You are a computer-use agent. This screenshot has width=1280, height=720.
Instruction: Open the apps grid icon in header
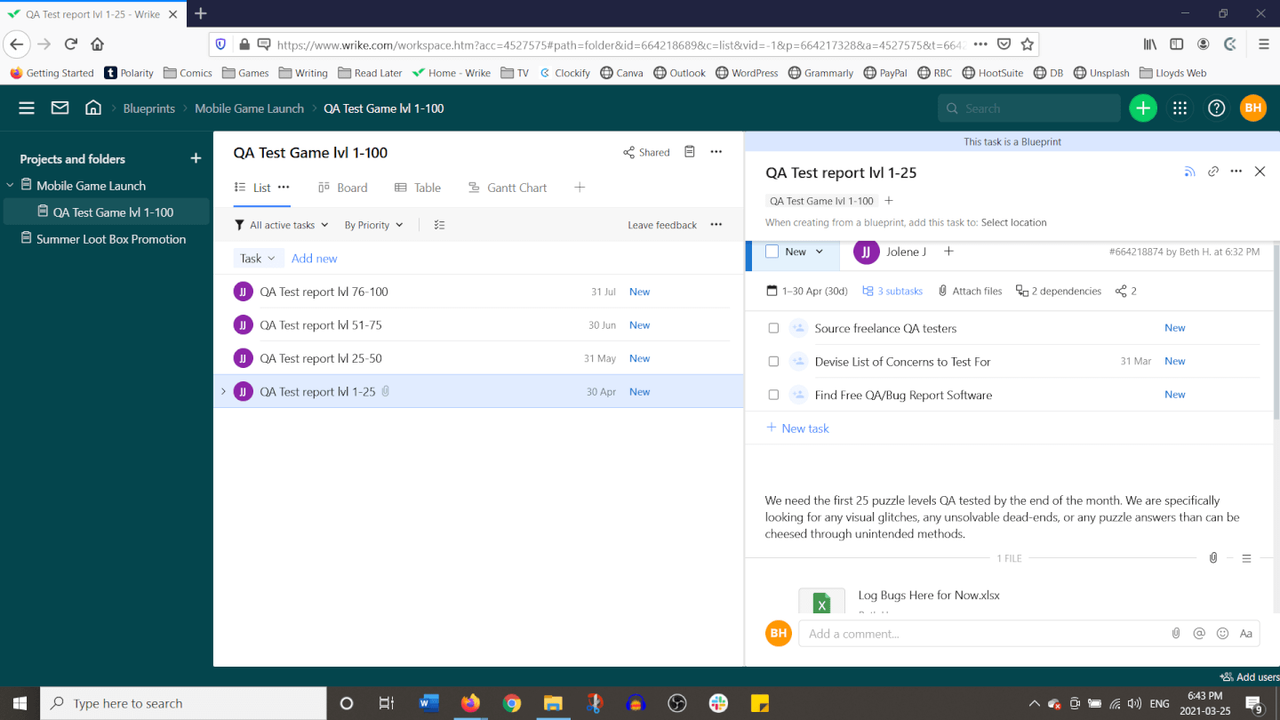click(x=1180, y=108)
